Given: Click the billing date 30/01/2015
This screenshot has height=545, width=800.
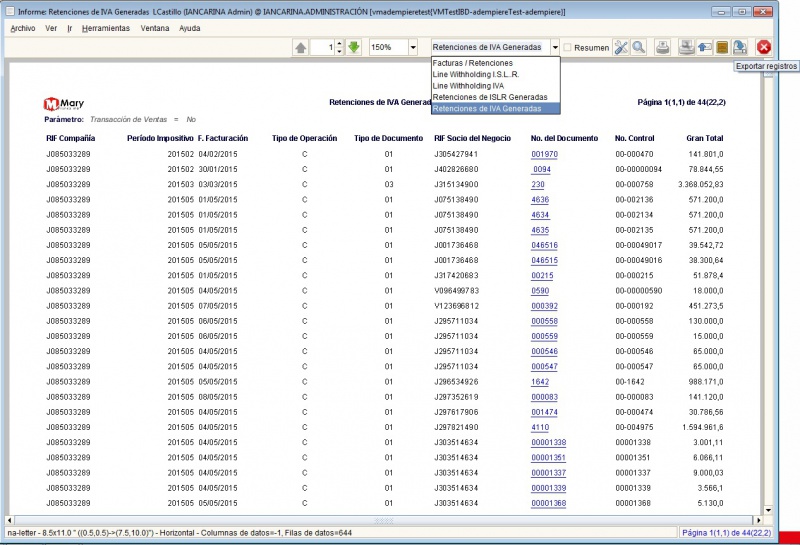Looking at the screenshot, I should tap(218, 169).
